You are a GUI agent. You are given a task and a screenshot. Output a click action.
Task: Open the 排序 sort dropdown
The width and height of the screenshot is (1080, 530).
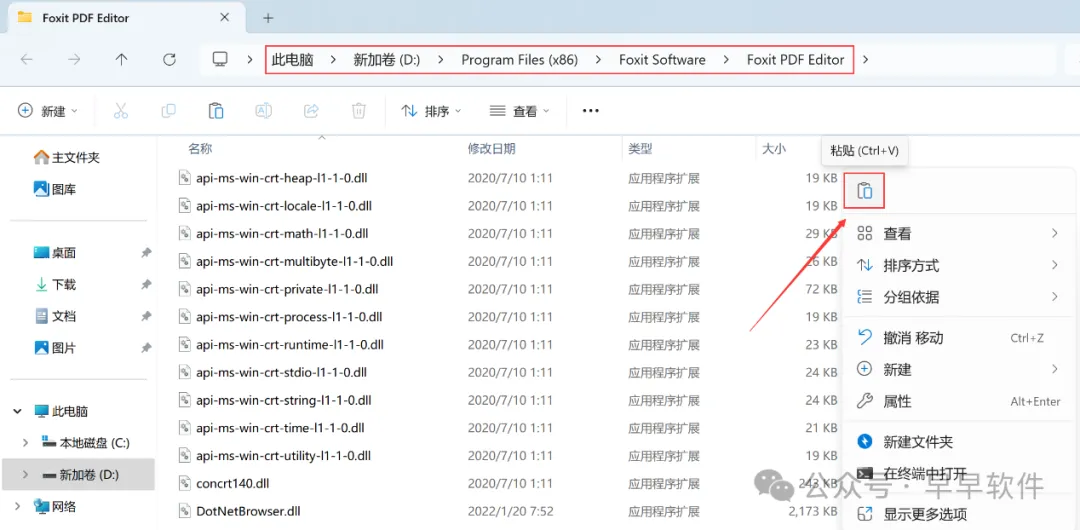[431, 111]
